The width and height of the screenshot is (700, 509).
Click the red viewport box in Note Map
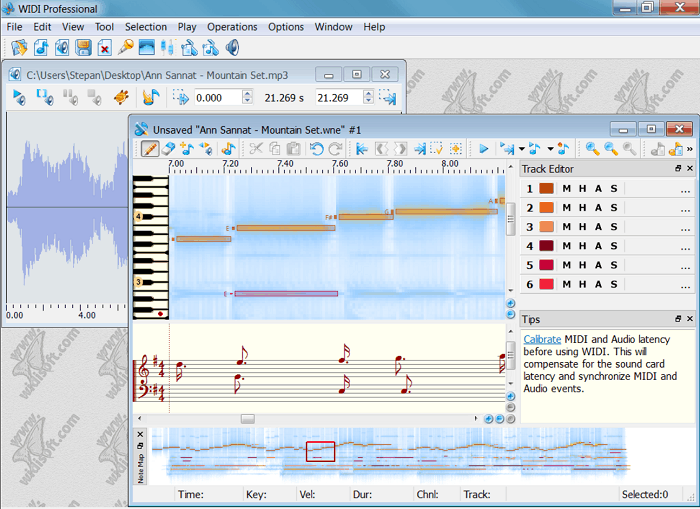321,451
